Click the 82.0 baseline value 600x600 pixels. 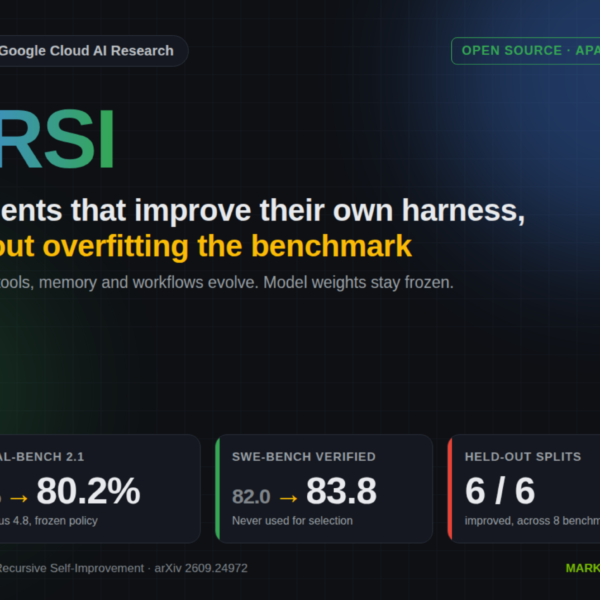pos(251,497)
